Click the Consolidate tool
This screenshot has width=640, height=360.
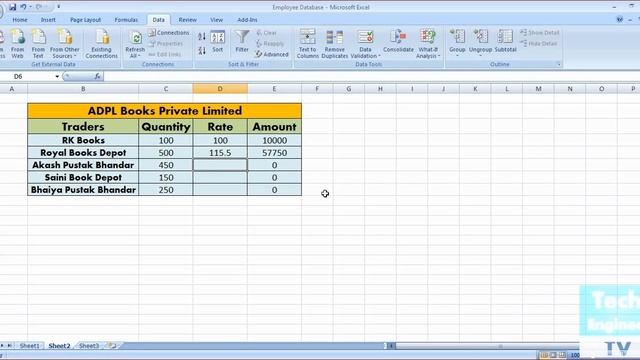[x=398, y=42]
